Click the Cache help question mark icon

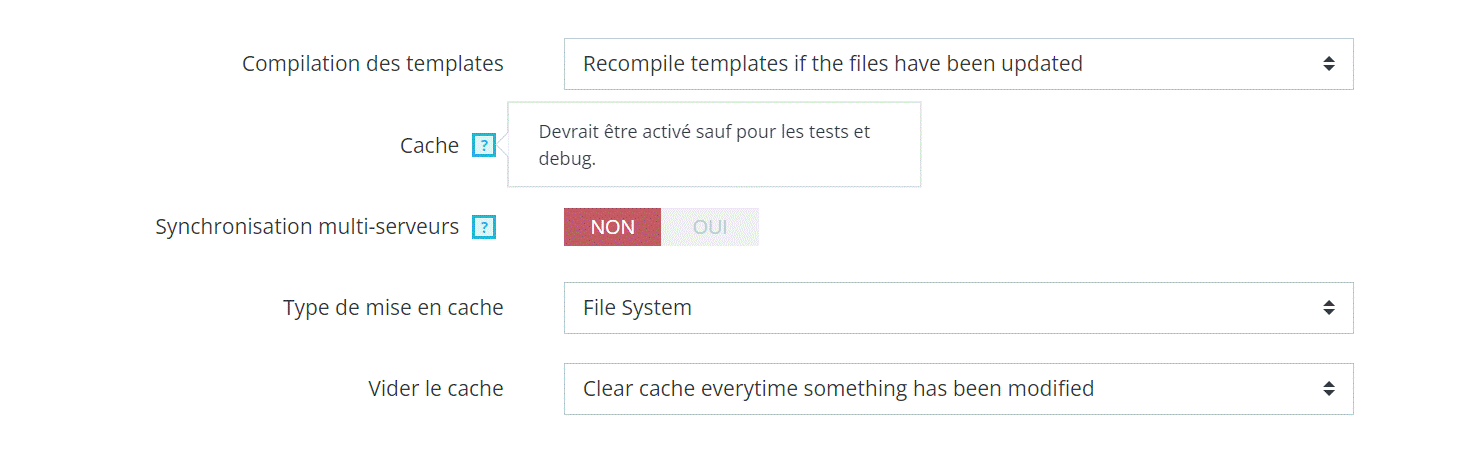pyautogui.click(x=484, y=146)
